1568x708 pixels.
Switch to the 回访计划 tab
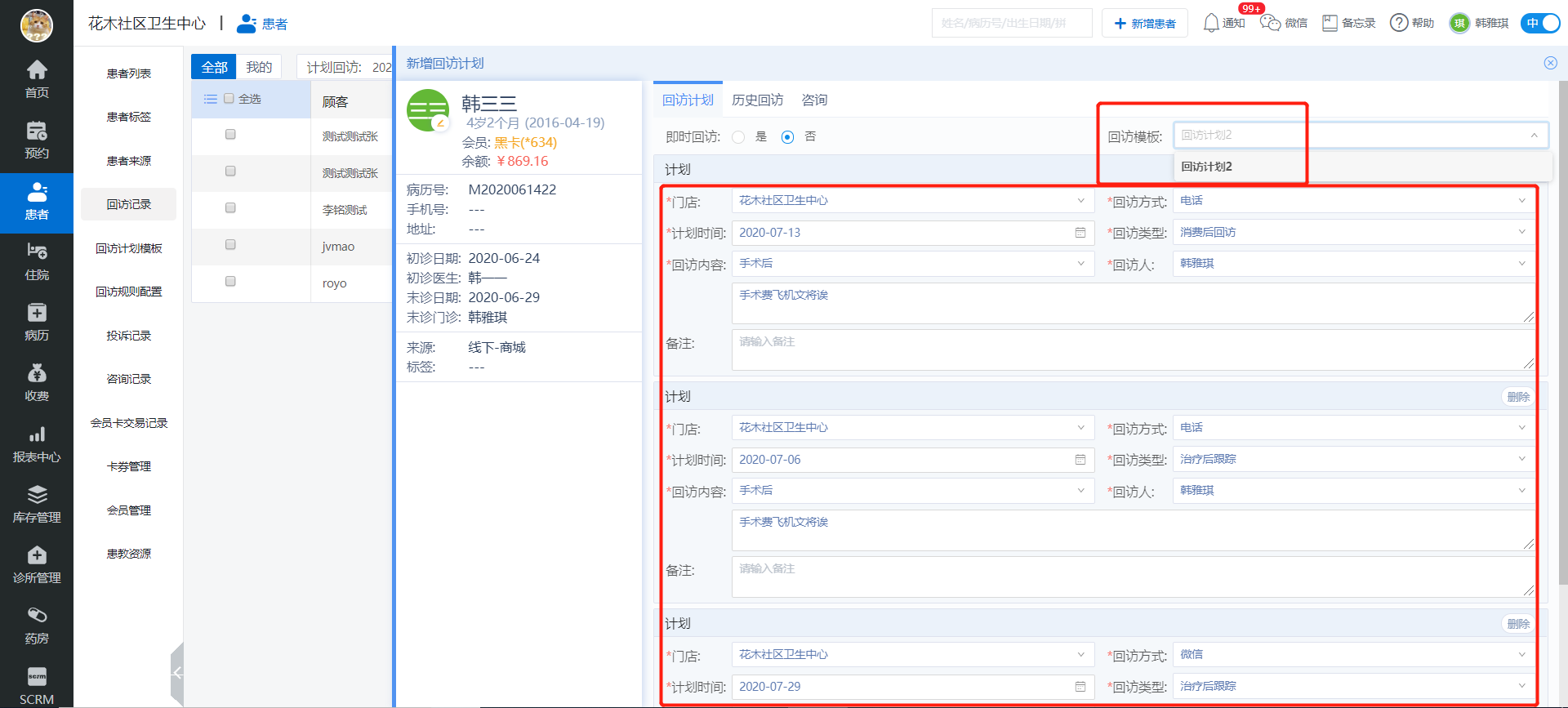click(x=688, y=100)
